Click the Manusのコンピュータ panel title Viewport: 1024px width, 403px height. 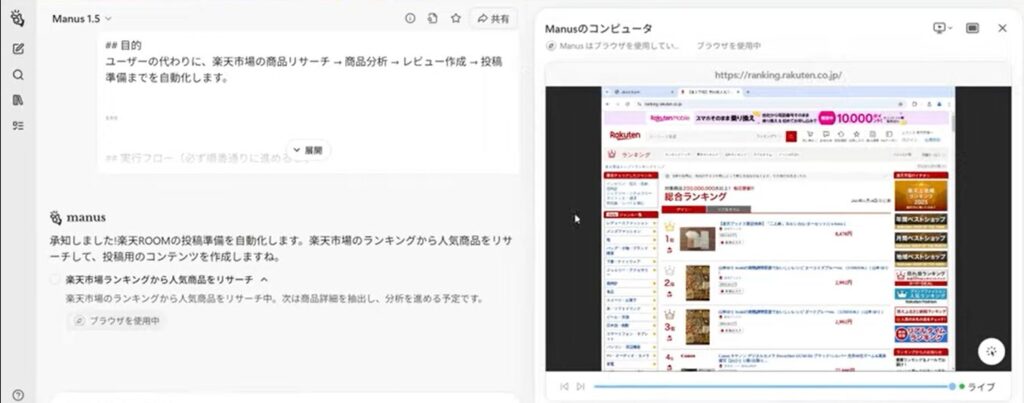(x=598, y=28)
